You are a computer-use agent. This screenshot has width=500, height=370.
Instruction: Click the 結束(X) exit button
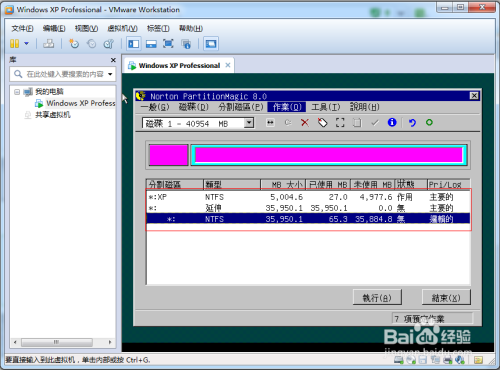coord(446,297)
